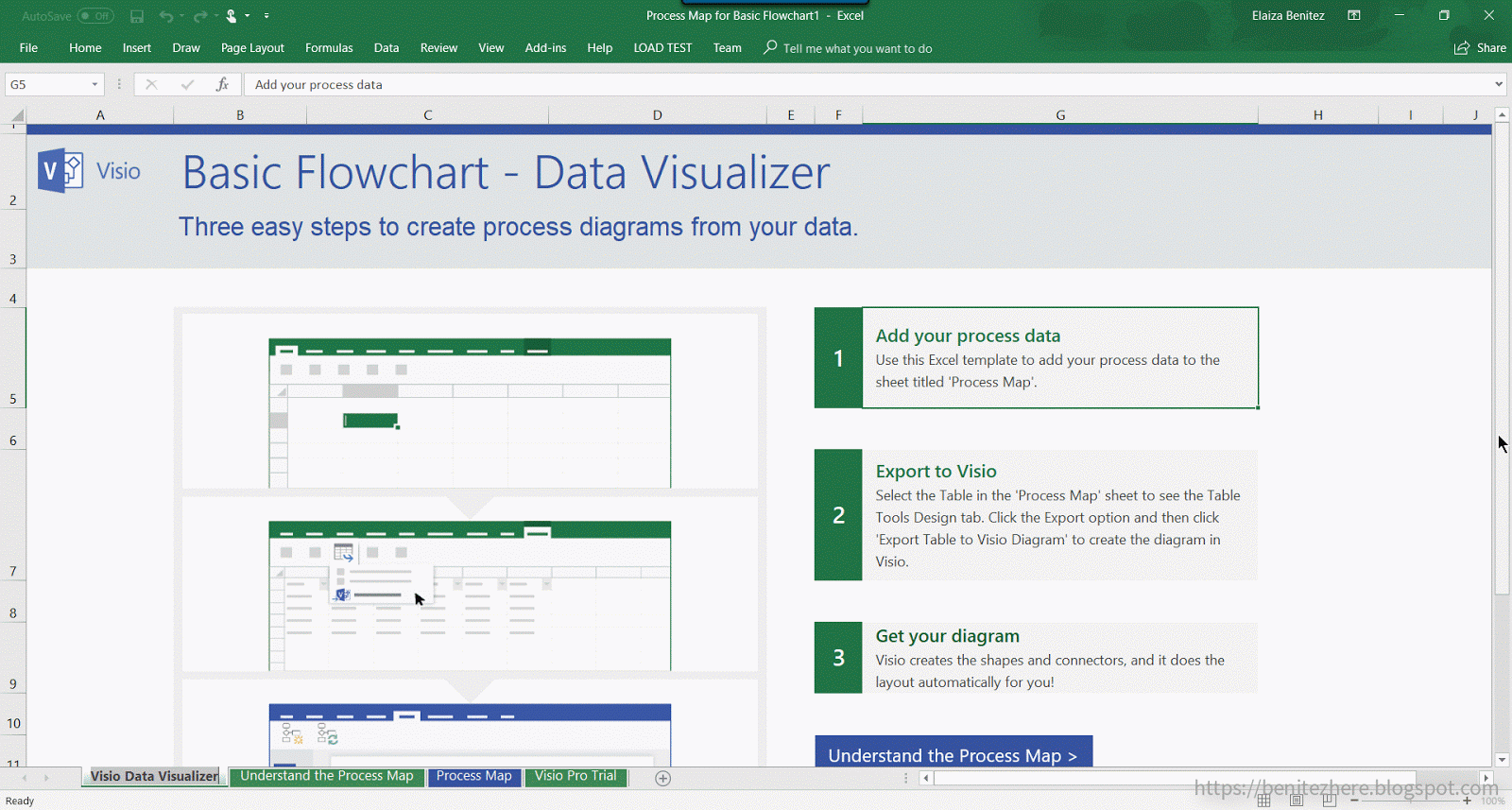The width and height of the screenshot is (1512, 810).
Task: Click the Insert Function fx icon
Action: pyautogui.click(x=222, y=84)
